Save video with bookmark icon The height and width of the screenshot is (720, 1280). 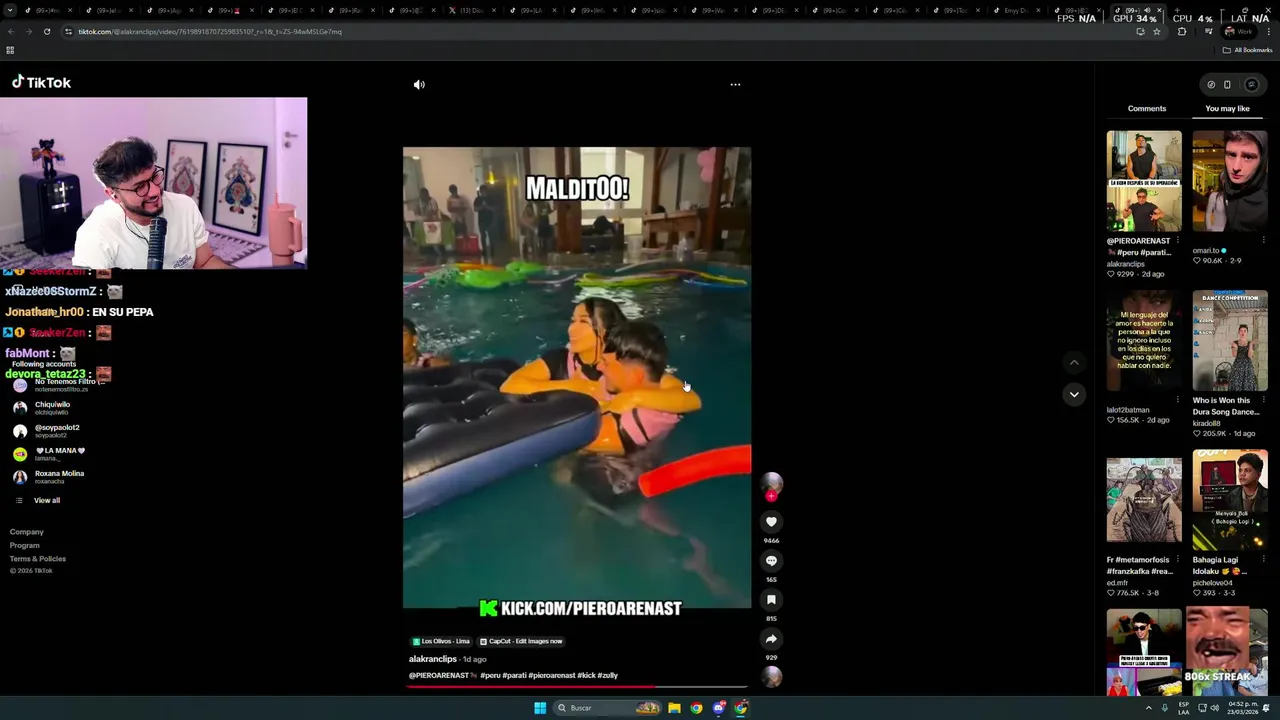(x=771, y=600)
